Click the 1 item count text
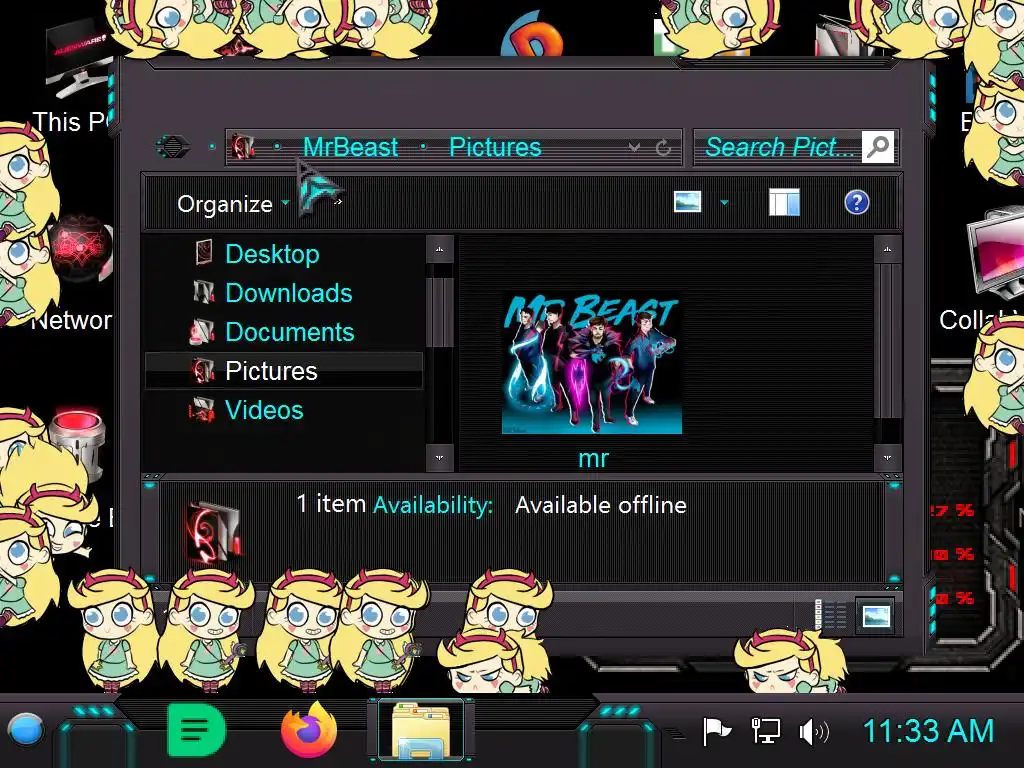The width and height of the screenshot is (1024, 768). 331,504
